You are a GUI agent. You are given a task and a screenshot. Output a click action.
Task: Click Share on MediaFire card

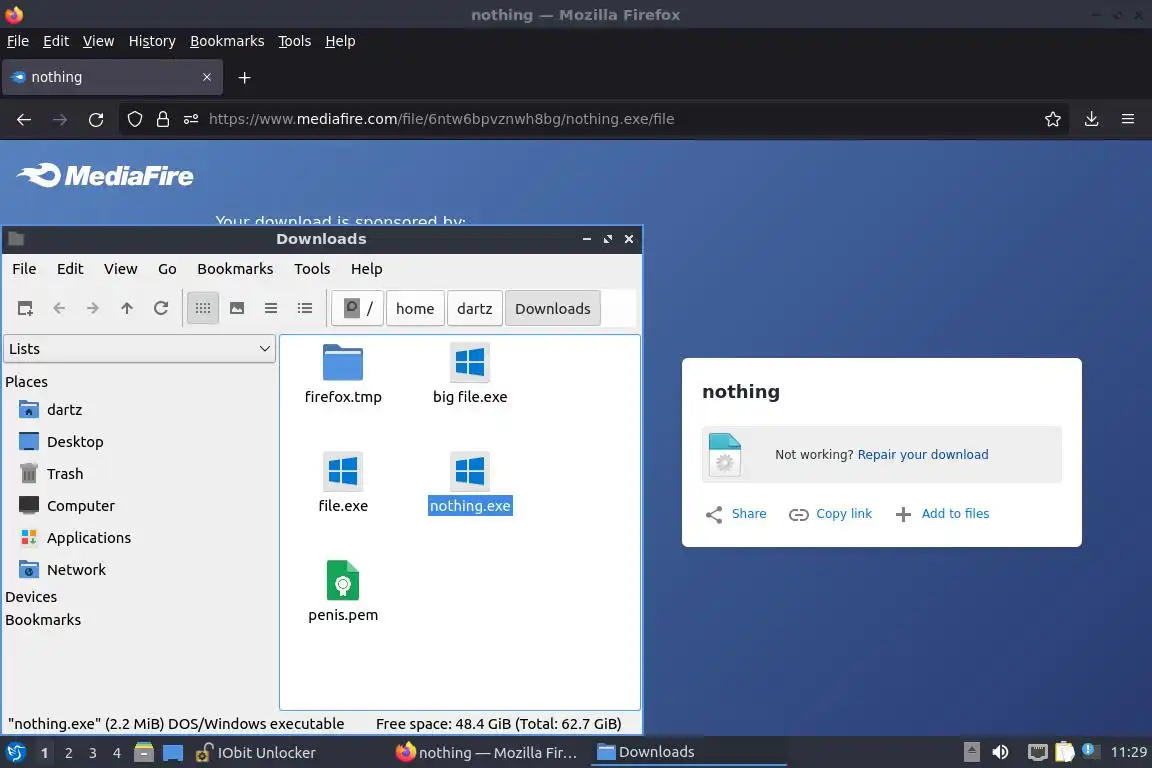coord(735,514)
